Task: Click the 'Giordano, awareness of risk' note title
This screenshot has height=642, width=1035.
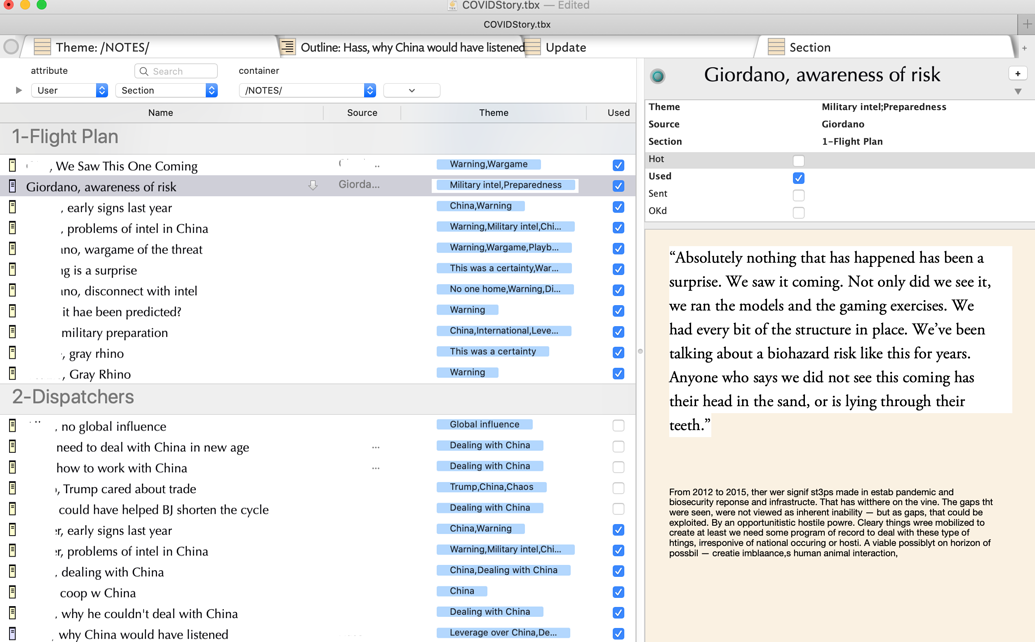Action: 822,75
